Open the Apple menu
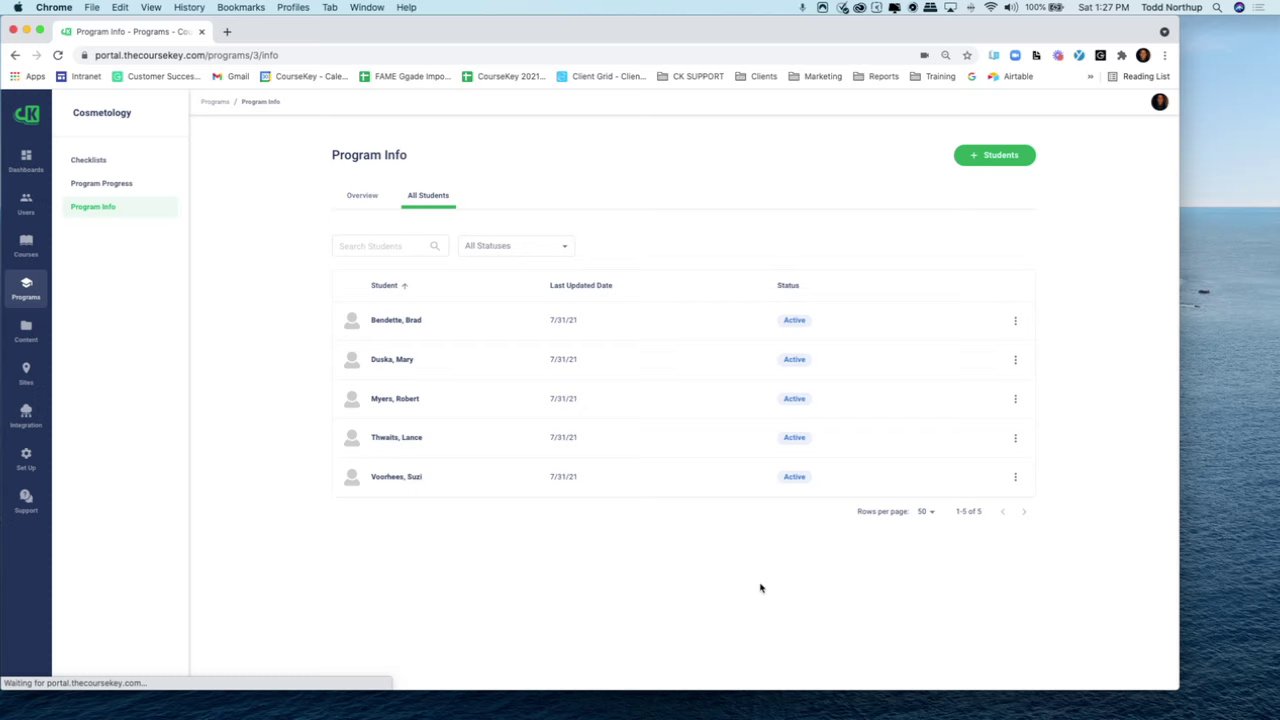Viewport: 1280px width, 720px height. [18, 7]
